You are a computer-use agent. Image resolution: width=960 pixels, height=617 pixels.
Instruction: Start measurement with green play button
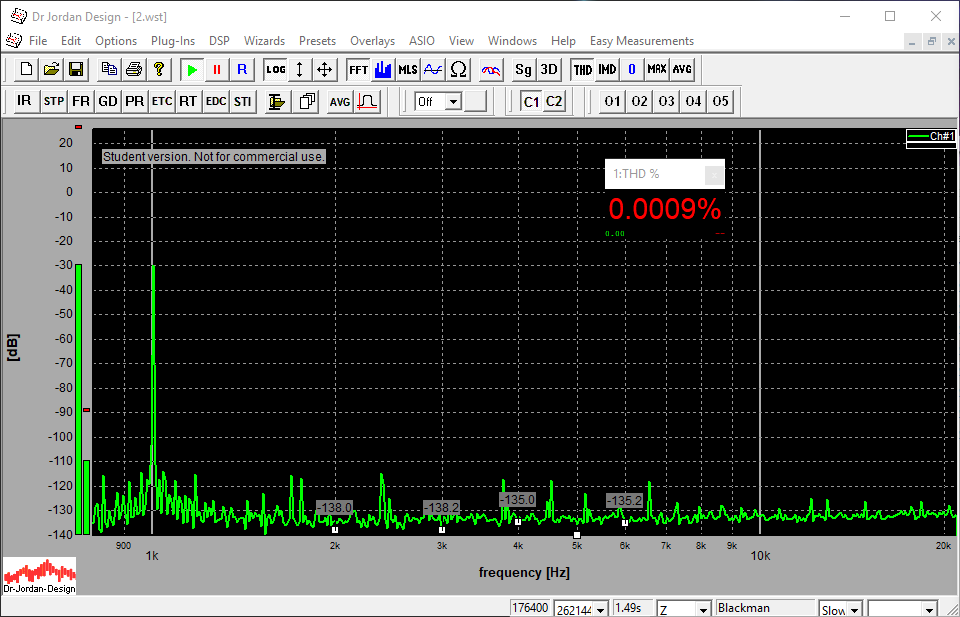(x=192, y=69)
